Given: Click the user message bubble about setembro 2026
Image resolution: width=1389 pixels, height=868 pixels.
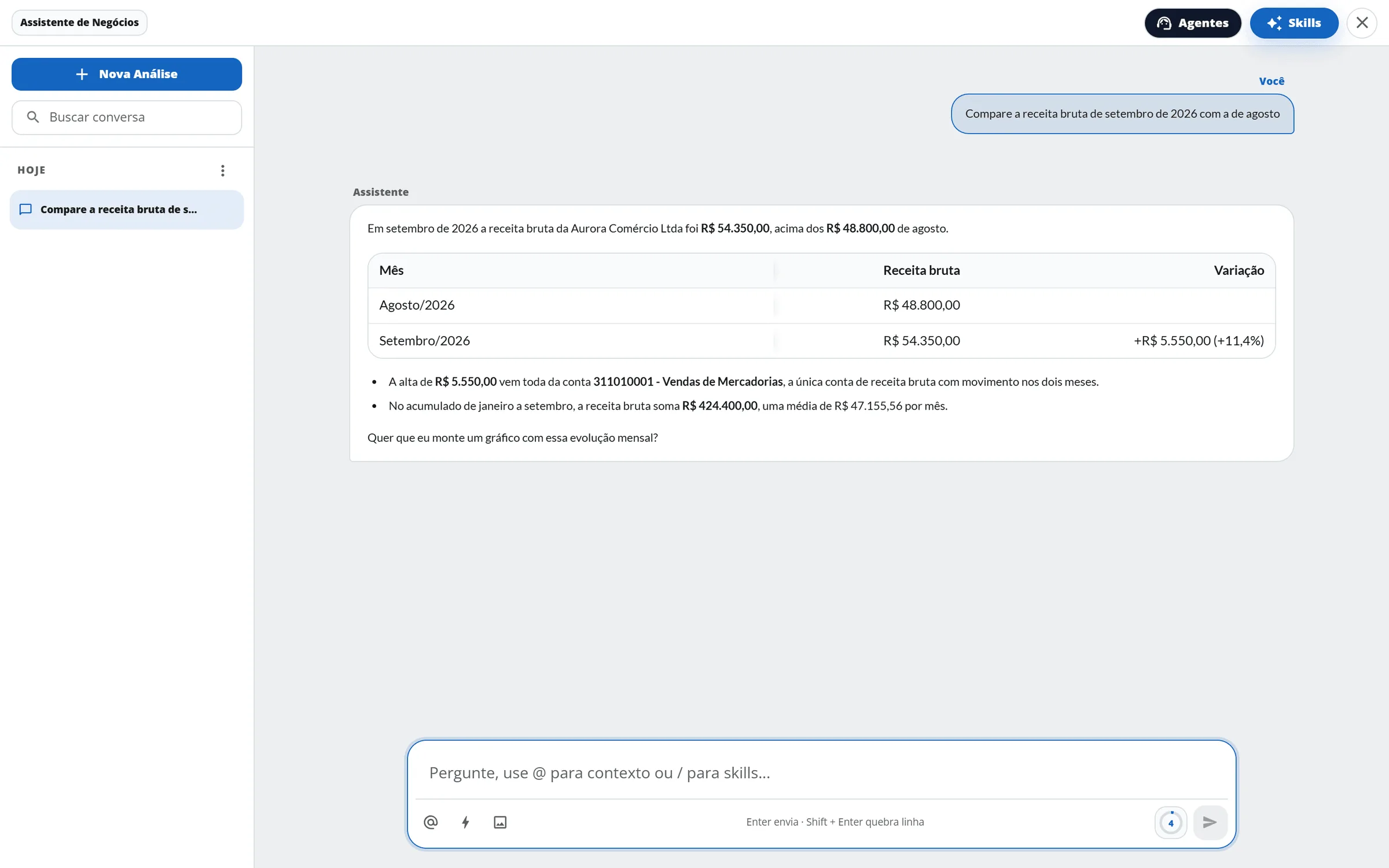Looking at the screenshot, I should 1122,114.
